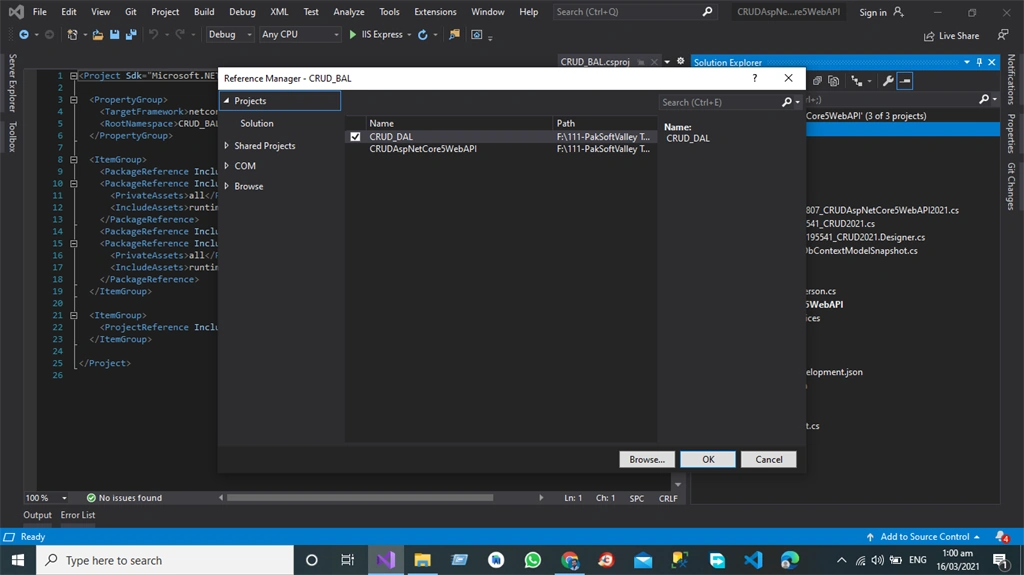Open the Browse... file button
The height and width of the screenshot is (575, 1024).
coord(647,459)
